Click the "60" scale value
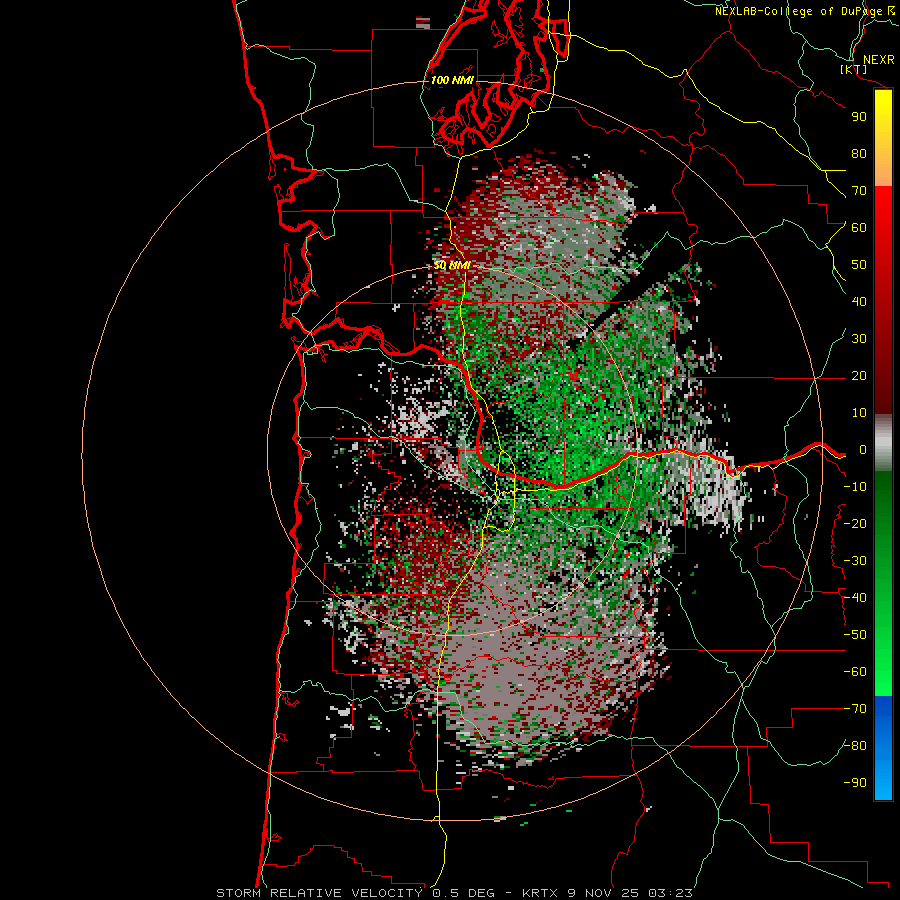The height and width of the screenshot is (900, 900). point(859,227)
